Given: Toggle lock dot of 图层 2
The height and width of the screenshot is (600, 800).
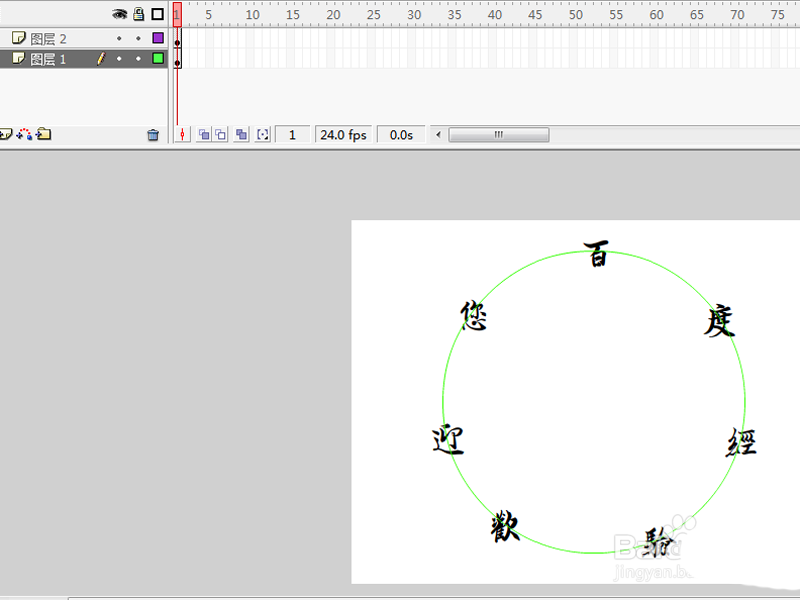Looking at the screenshot, I should point(138,38).
